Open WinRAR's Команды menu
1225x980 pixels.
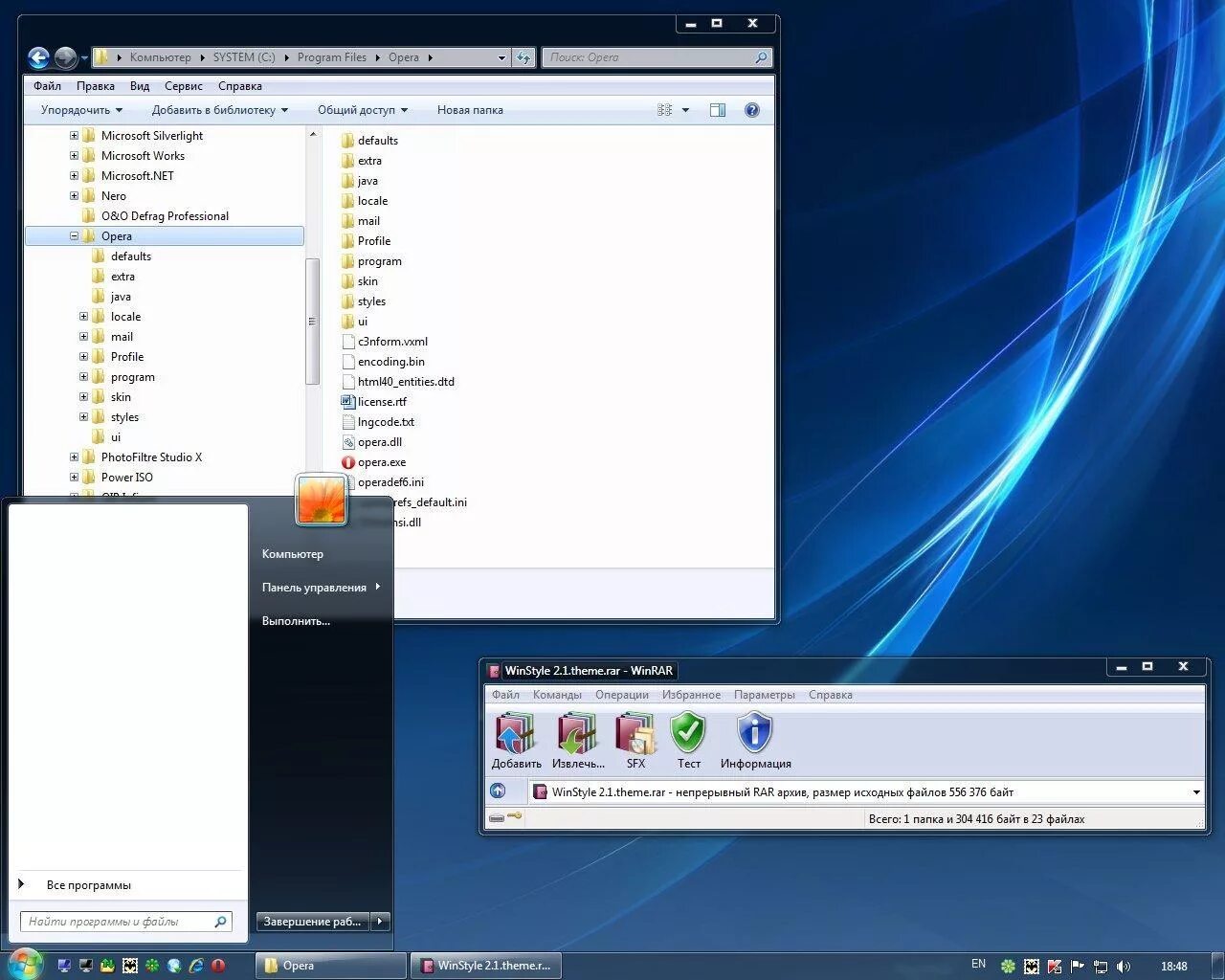pyautogui.click(x=557, y=695)
